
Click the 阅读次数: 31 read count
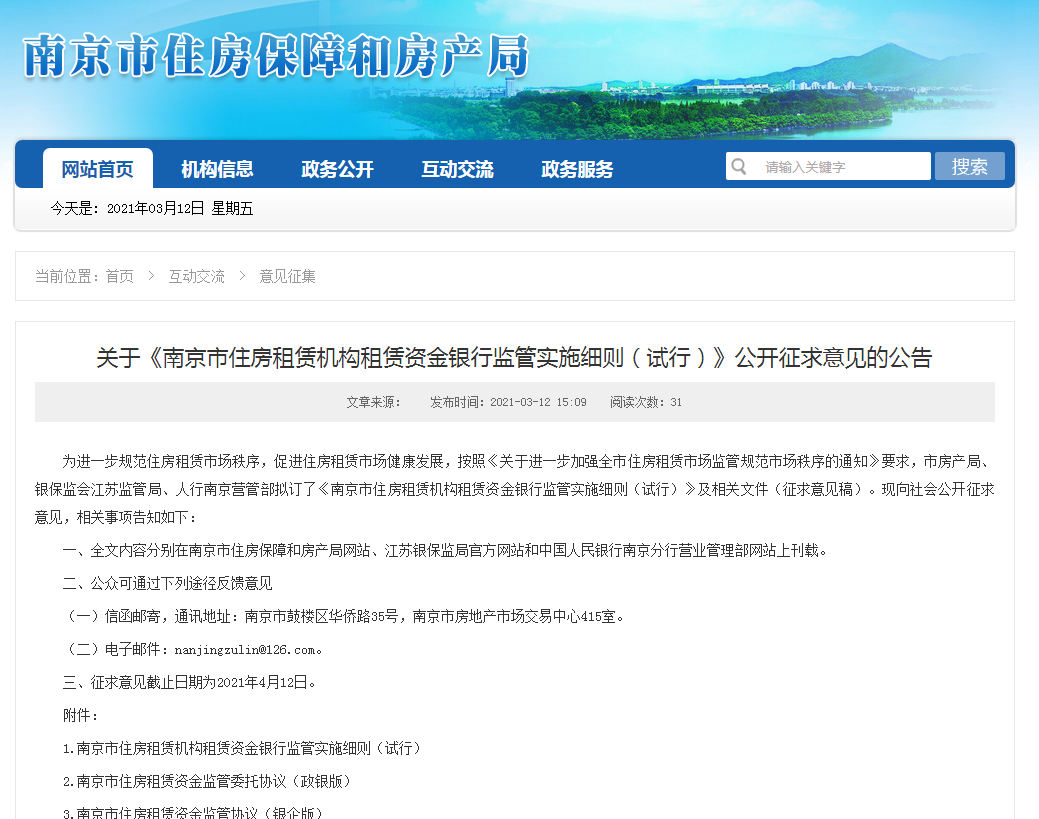646,402
